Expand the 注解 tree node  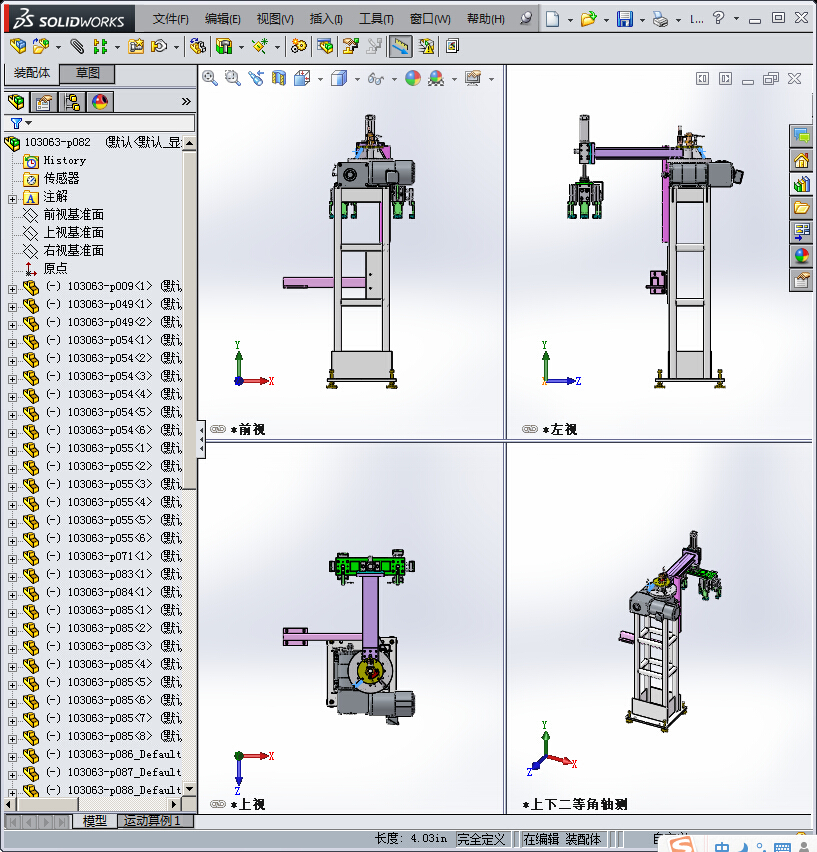12,199
